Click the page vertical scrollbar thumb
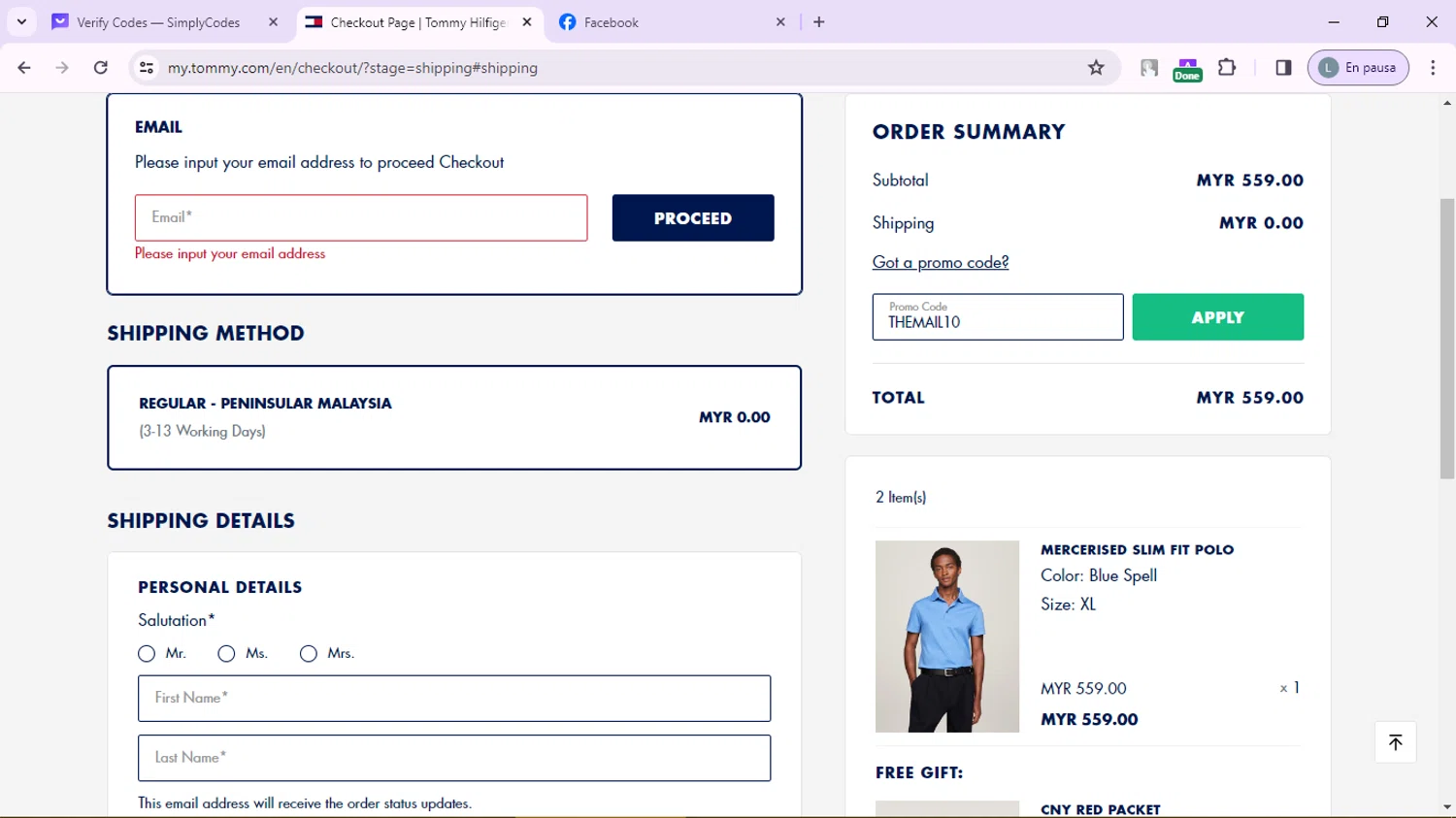 [1447, 338]
